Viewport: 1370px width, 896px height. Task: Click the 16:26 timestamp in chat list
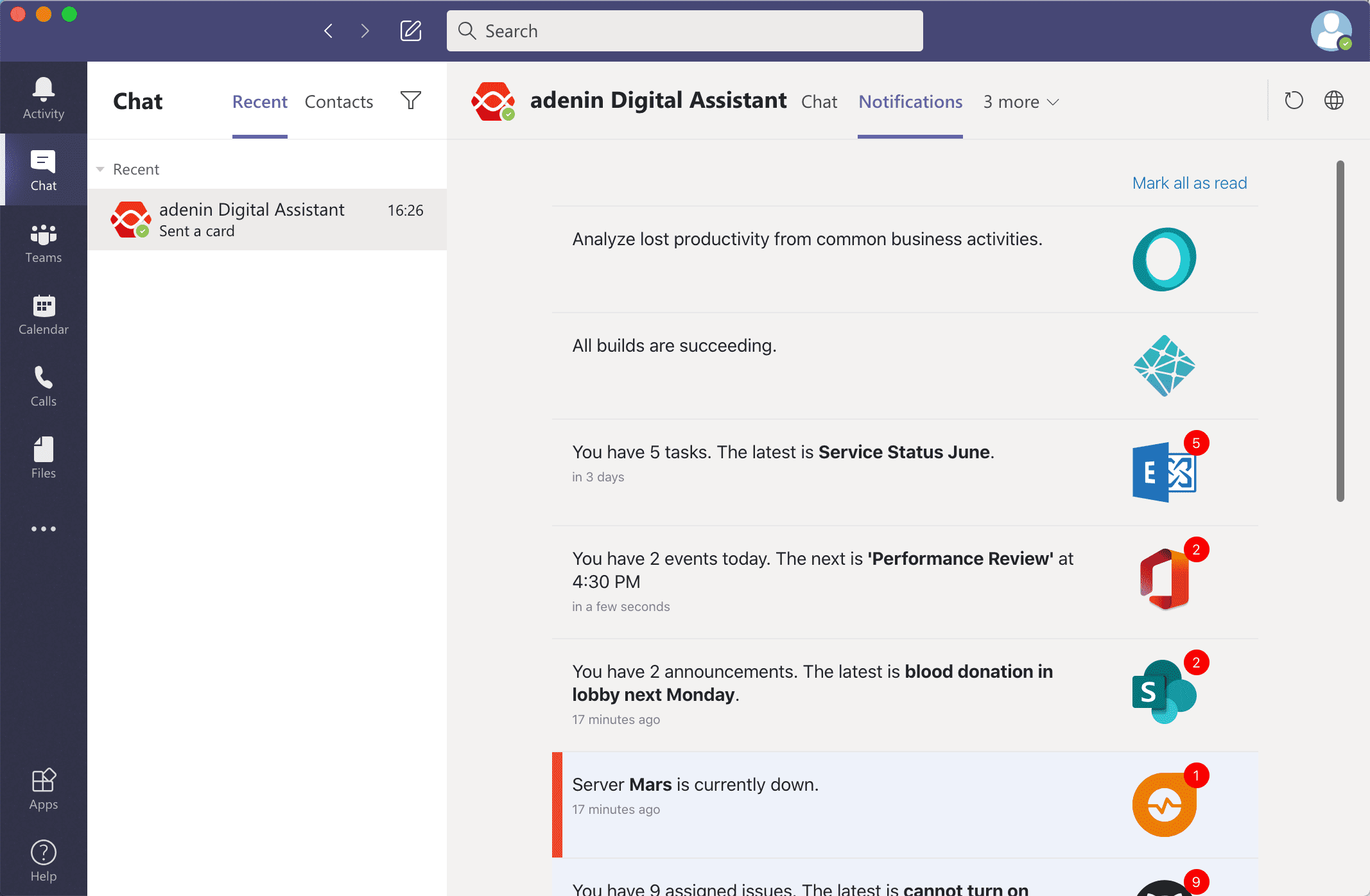coord(405,211)
